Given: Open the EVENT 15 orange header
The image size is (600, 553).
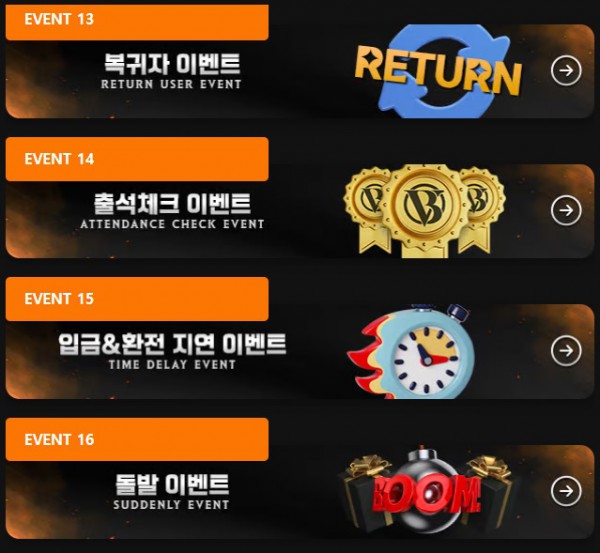Looking at the screenshot, I should click(x=137, y=299).
